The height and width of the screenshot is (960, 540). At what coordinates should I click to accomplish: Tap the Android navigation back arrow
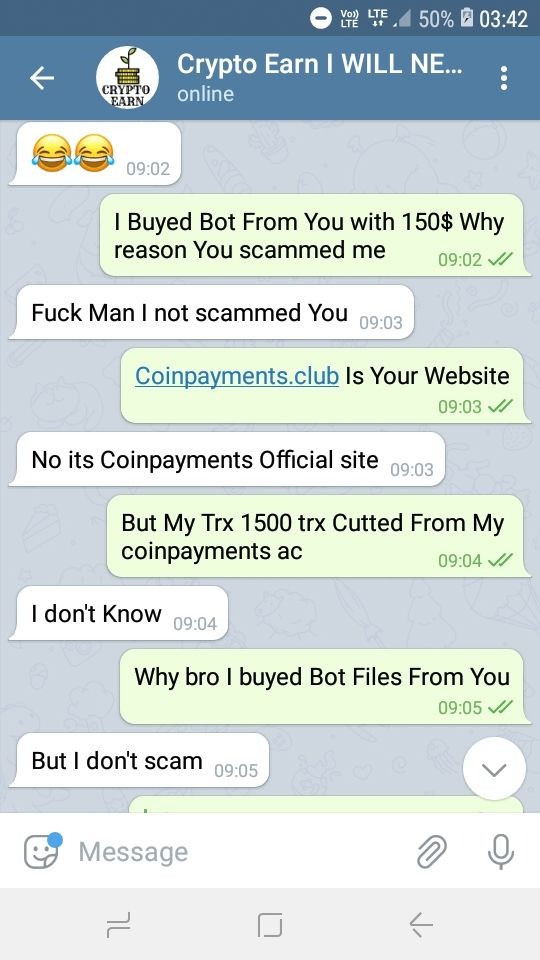click(x=421, y=924)
